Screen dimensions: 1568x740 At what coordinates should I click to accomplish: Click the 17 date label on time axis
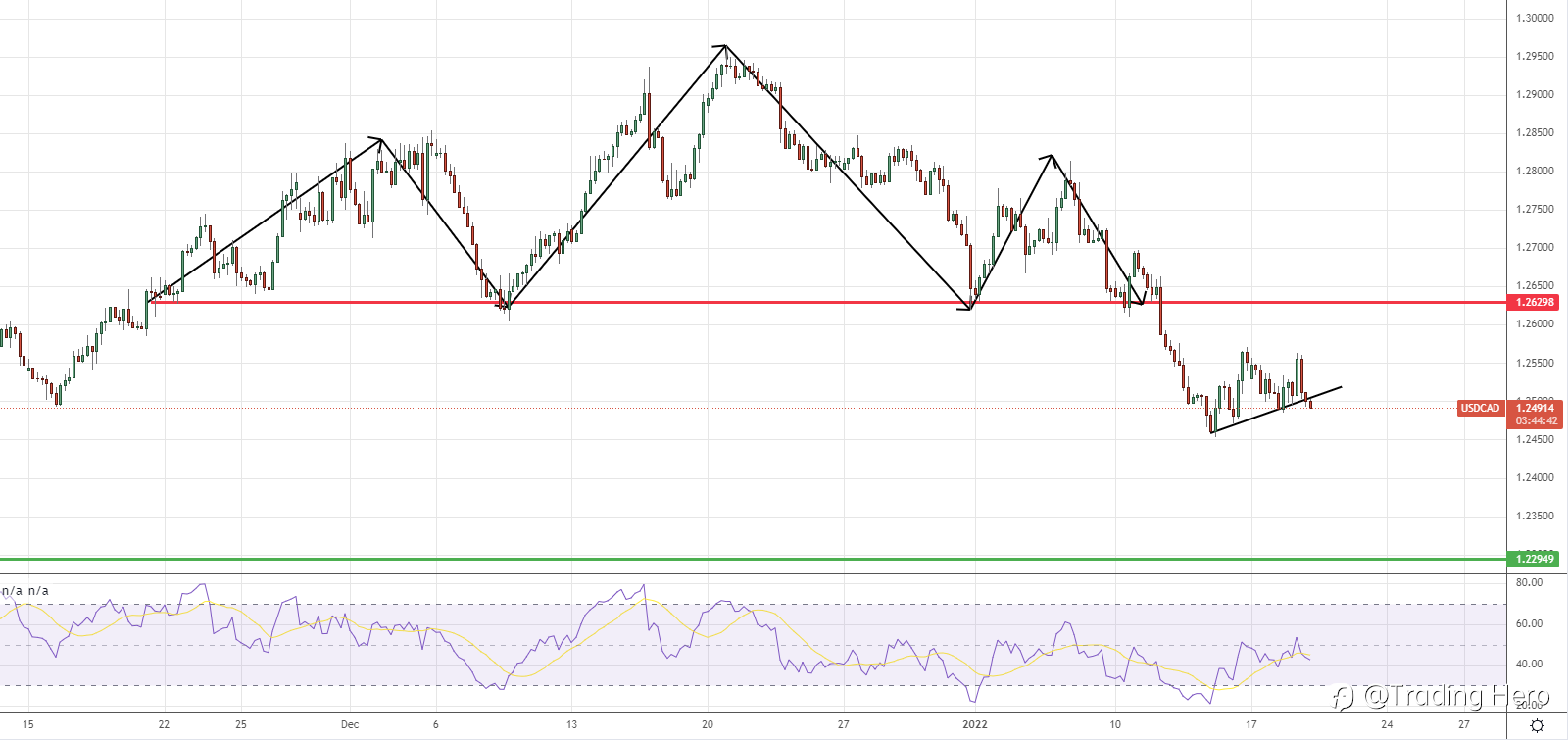point(1251,725)
